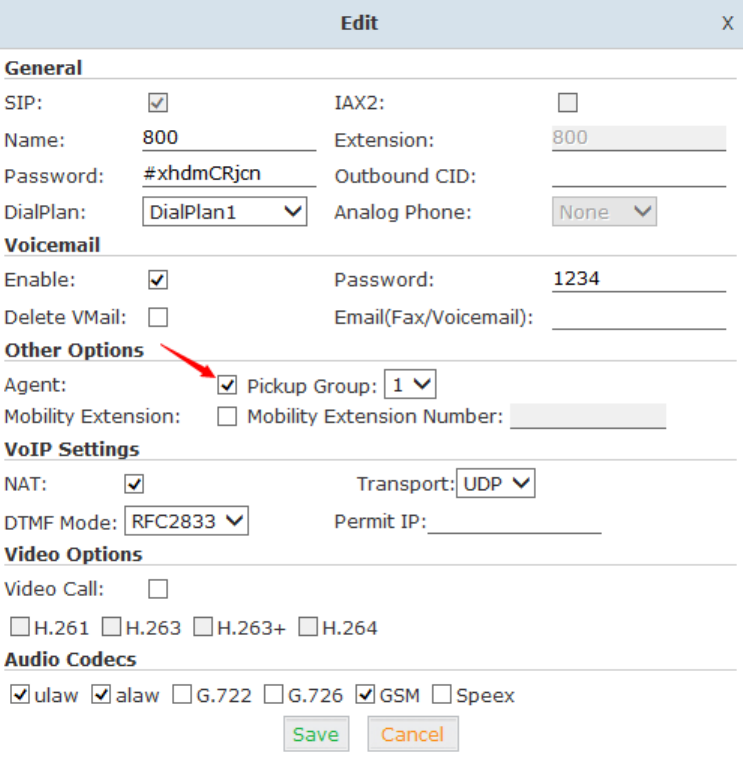Enable the Mobility Extension checkbox

pos(227,416)
